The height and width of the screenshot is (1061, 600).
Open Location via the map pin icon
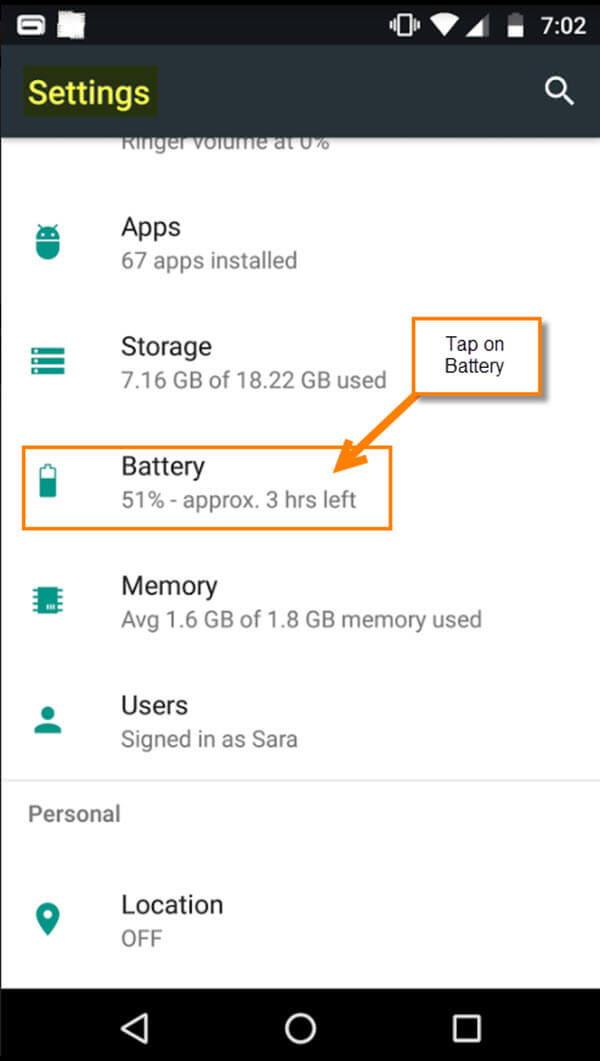[x=47, y=919]
